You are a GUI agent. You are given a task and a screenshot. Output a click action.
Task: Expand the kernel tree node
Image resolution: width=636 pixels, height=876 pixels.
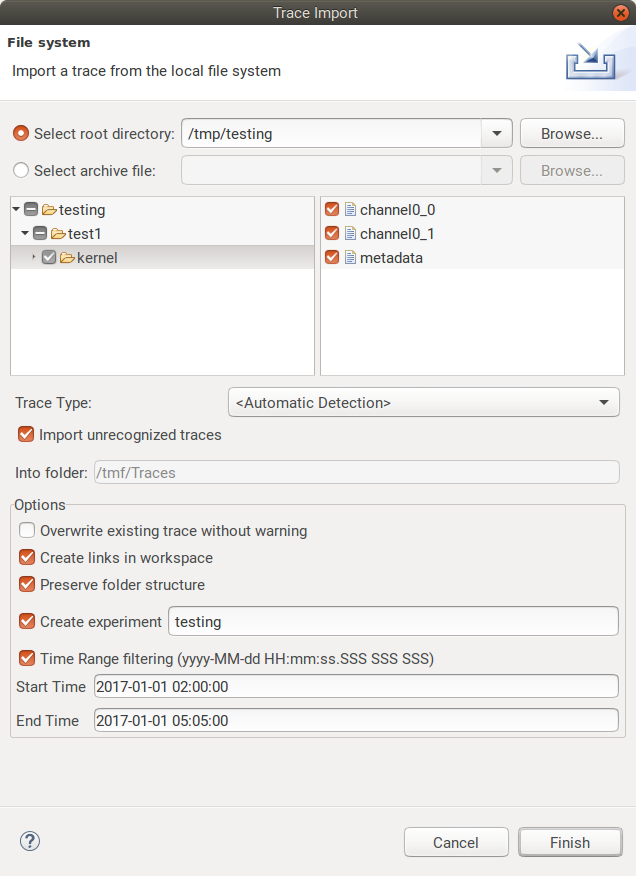point(33,258)
